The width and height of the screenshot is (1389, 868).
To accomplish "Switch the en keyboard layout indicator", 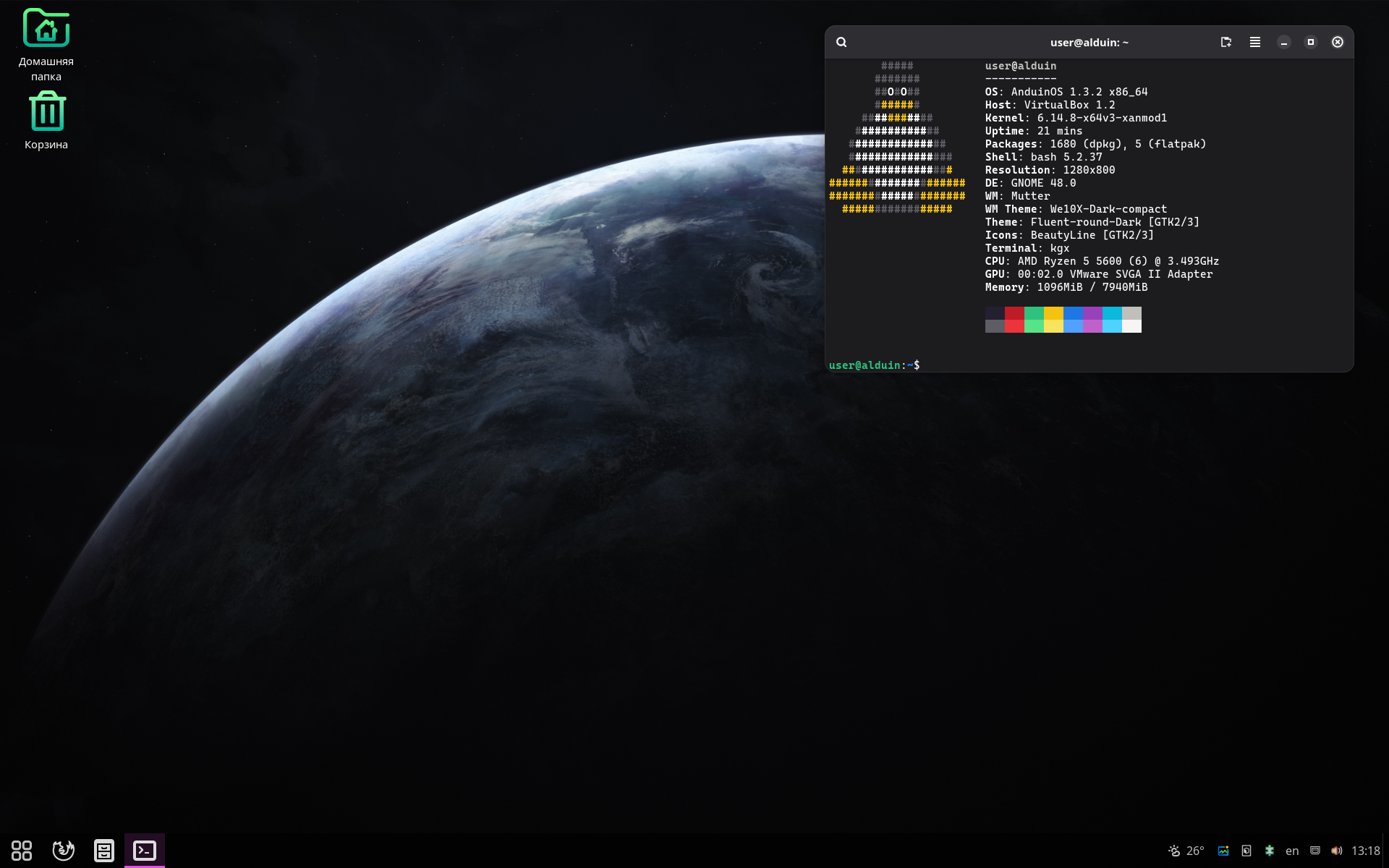I will [x=1292, y=851].
